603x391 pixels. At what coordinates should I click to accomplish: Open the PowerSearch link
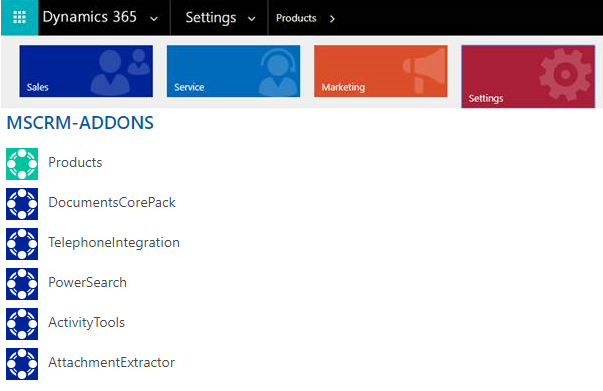[x=87, y=283]
